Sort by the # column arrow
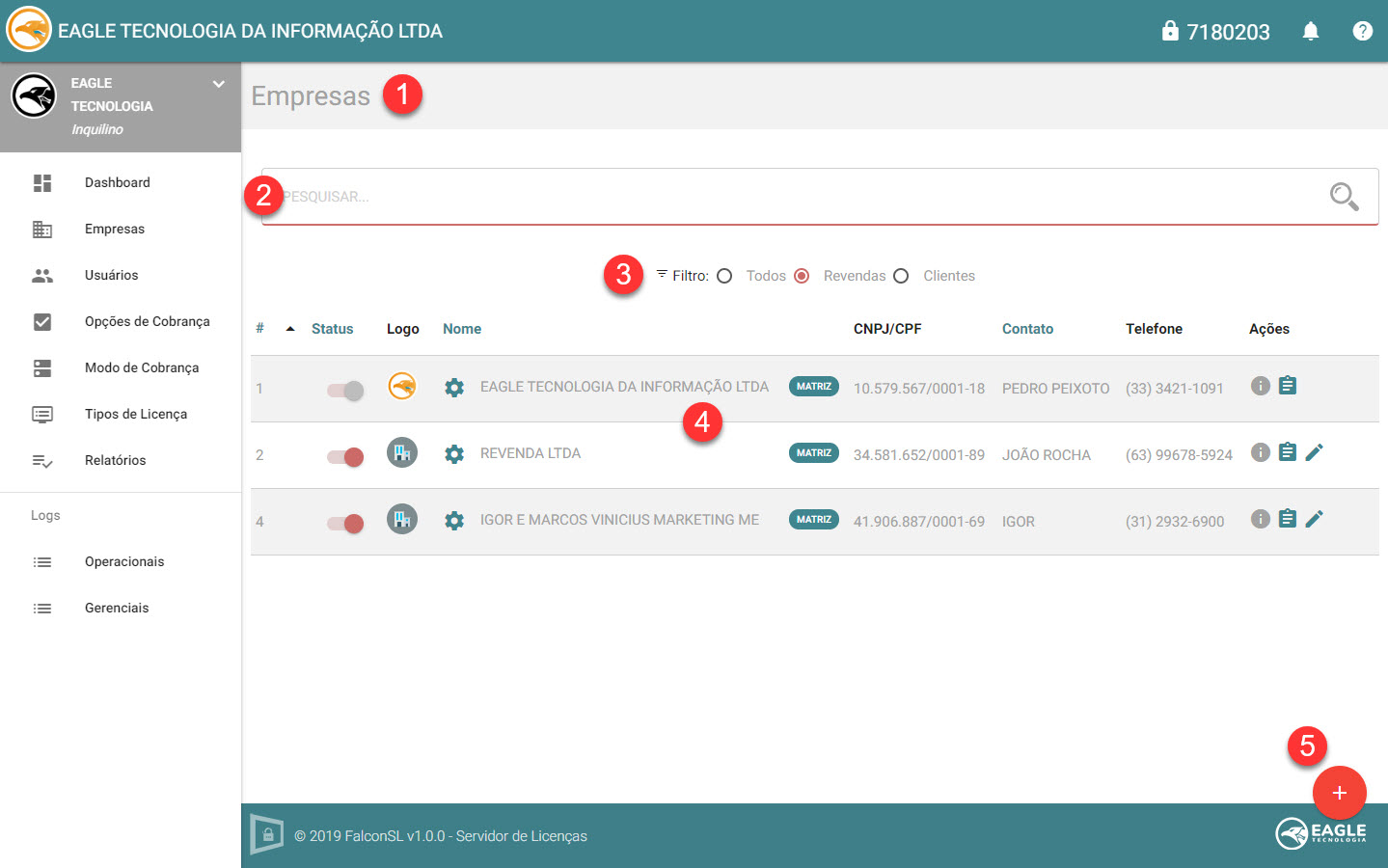 tap(290, 329)
